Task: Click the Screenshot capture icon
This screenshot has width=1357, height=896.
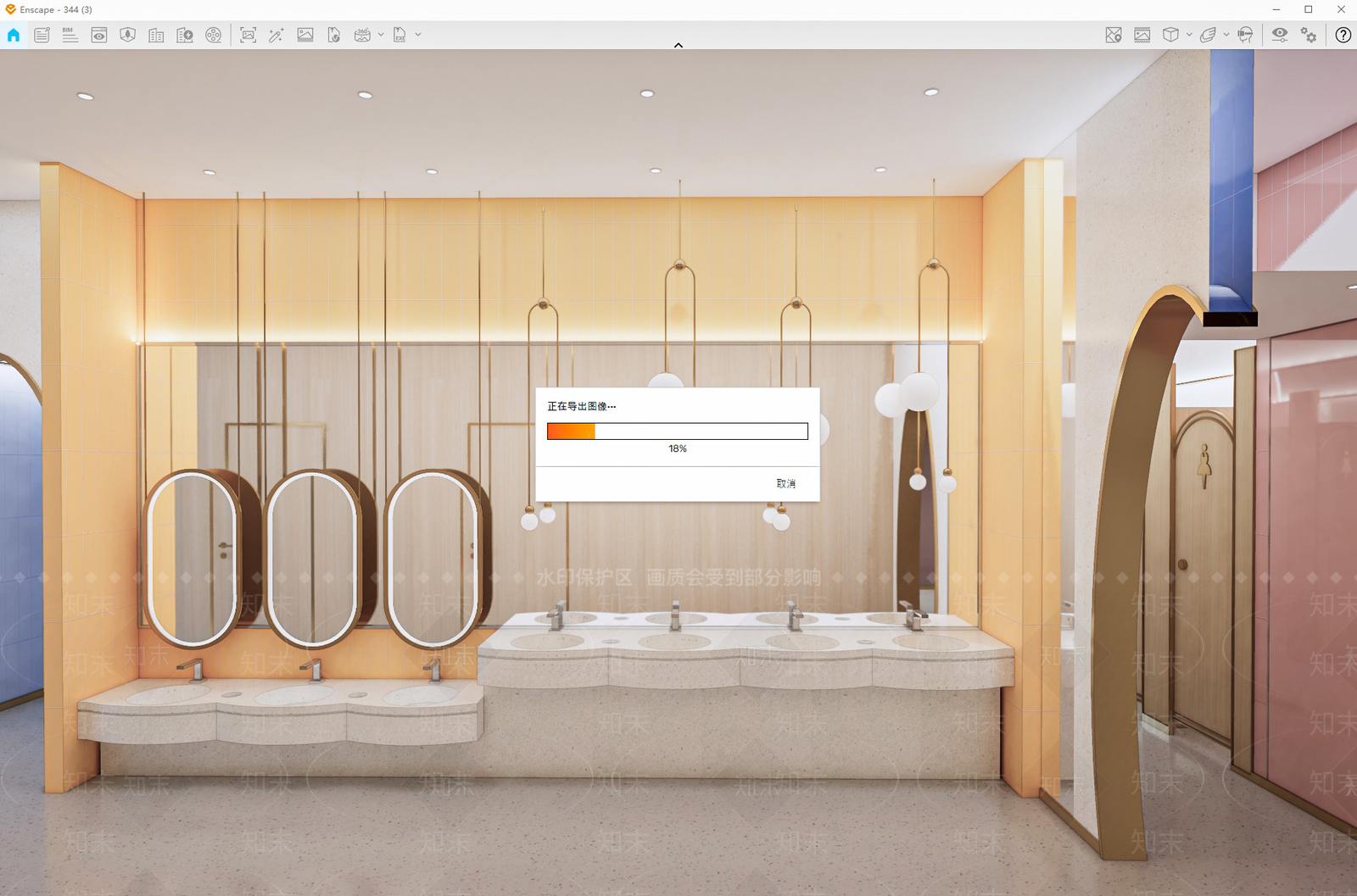Action: (248, 35)
